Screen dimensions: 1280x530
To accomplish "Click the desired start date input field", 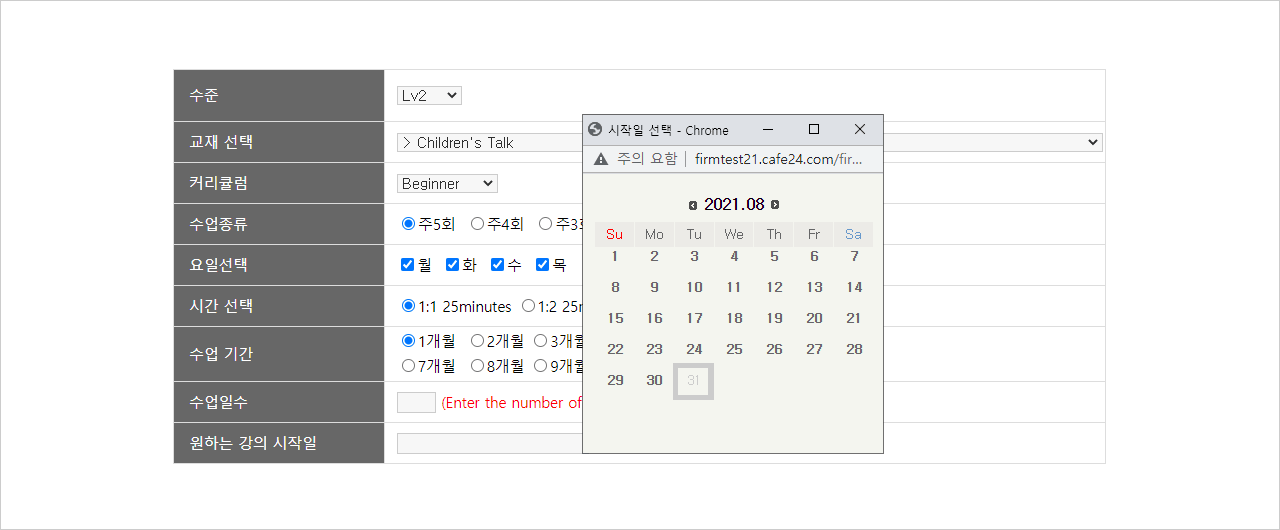I will [x=489, y=443].
